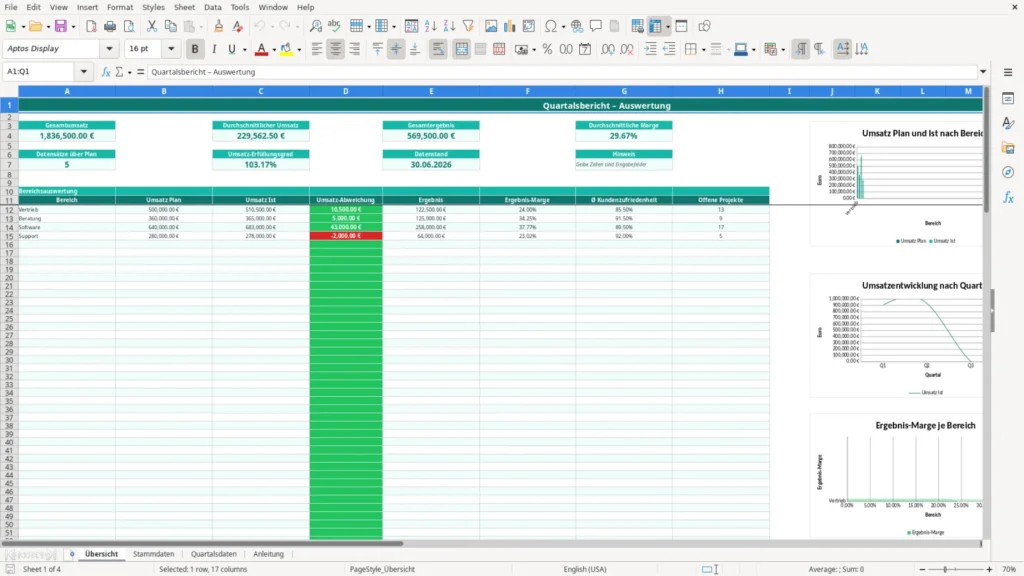Click the Name Box field A1:Q1
Image resolution: width=1024 pixels, height=576 pixels.
(40, 72)
